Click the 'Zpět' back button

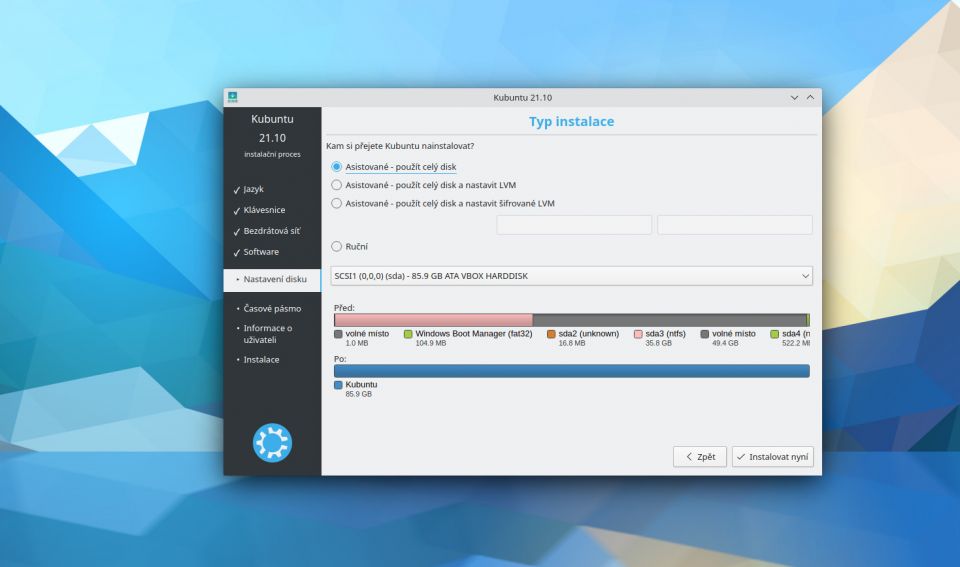coord(700,457)
